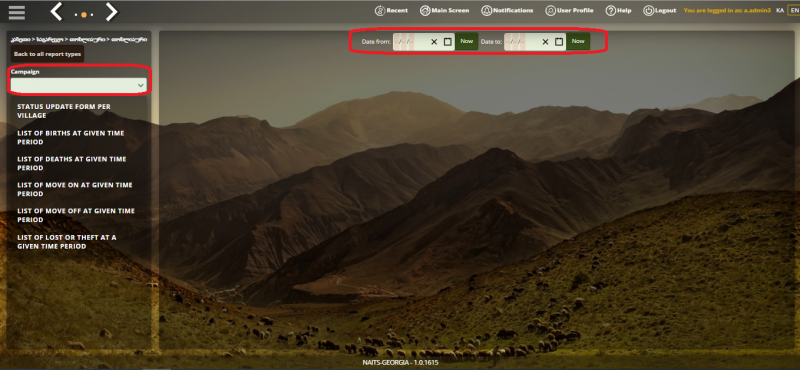The height and width of the screenshot is (370, 800).
Task: Go forward with the right arrow
Action: pyautogui.click(x=111, y=11)
